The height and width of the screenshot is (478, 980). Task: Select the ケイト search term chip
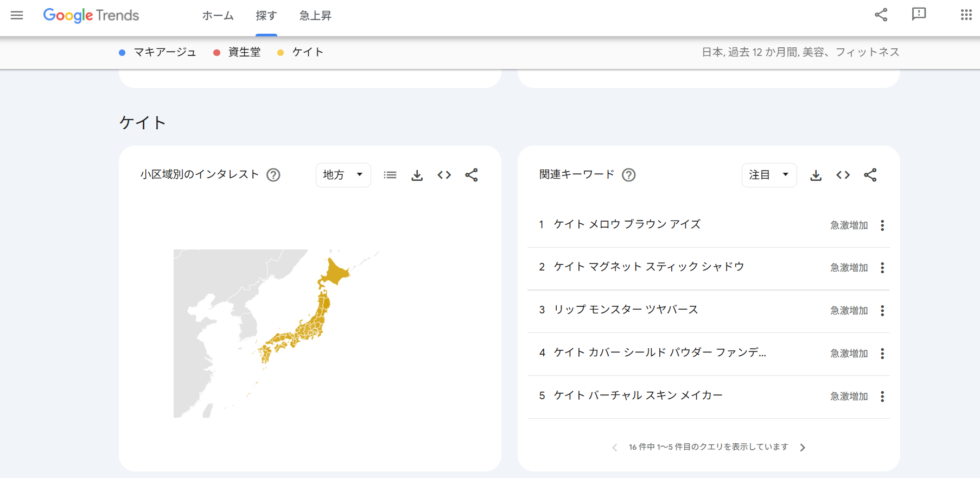click(x=308, y=52)
